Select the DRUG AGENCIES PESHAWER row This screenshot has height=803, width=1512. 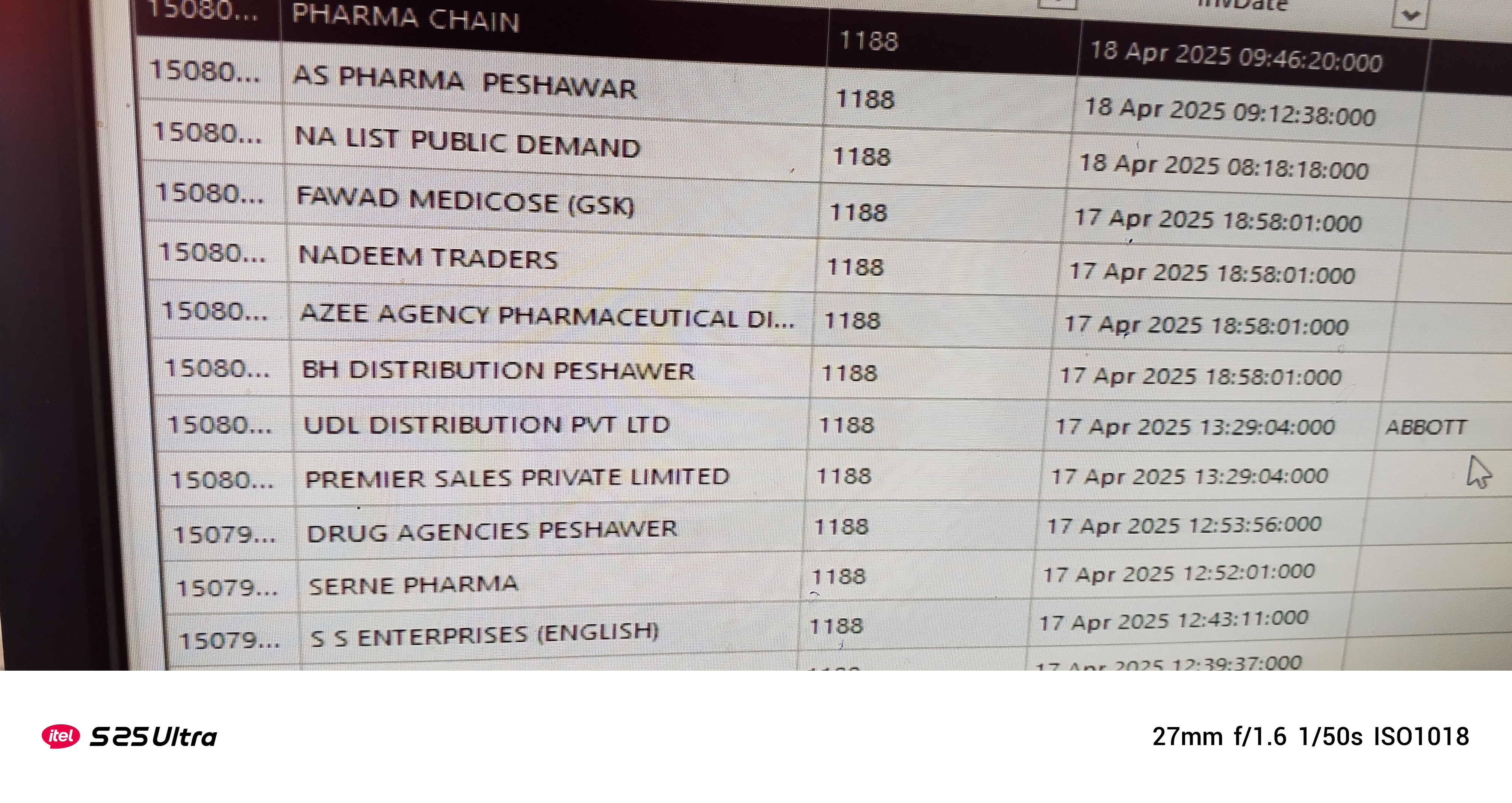point(492,531)
